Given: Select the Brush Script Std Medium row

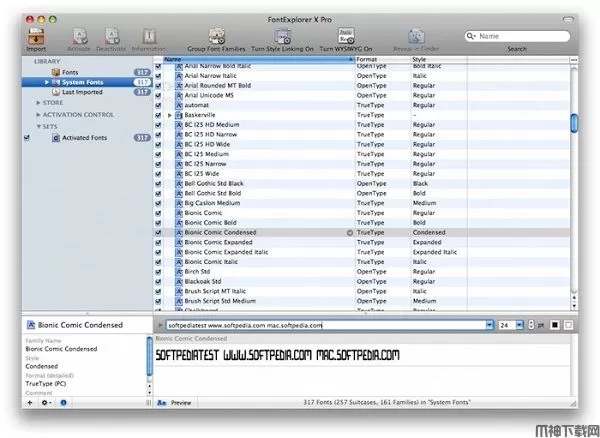Looking at the screenshot, I should pyautogui.click(x=362, y=301).
